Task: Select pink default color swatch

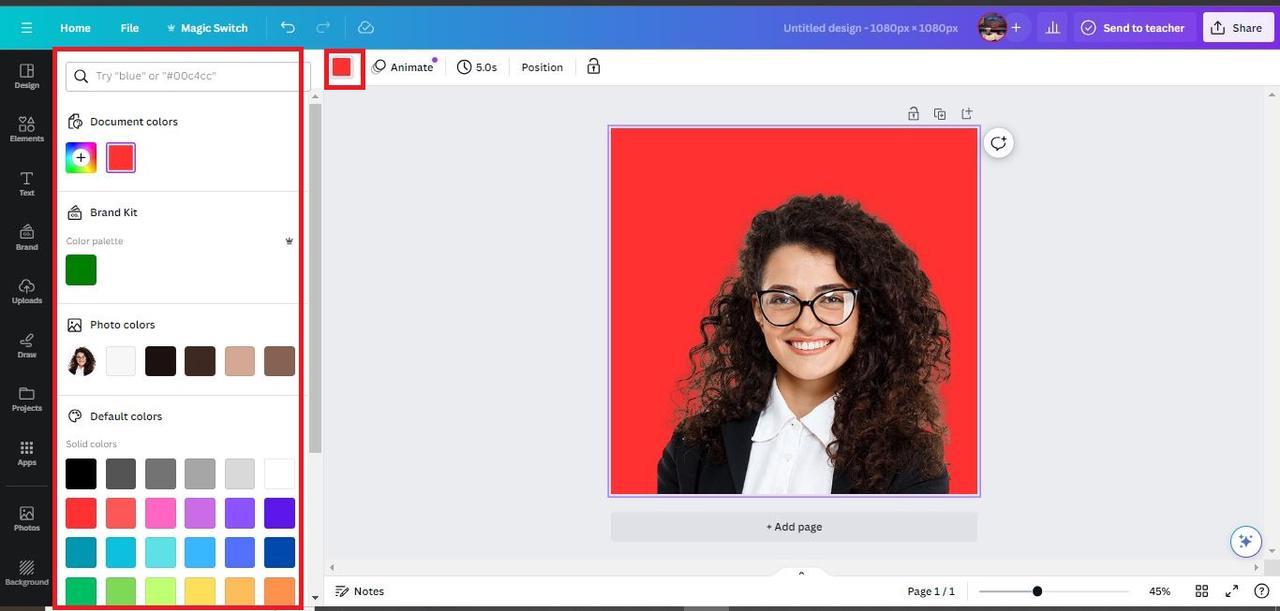Action: pyautogui.click(x=160, y=513)
